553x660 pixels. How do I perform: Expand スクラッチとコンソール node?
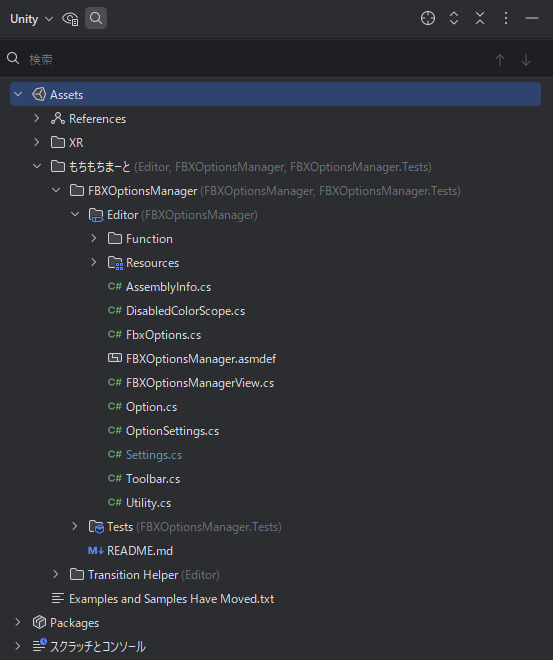18,646
